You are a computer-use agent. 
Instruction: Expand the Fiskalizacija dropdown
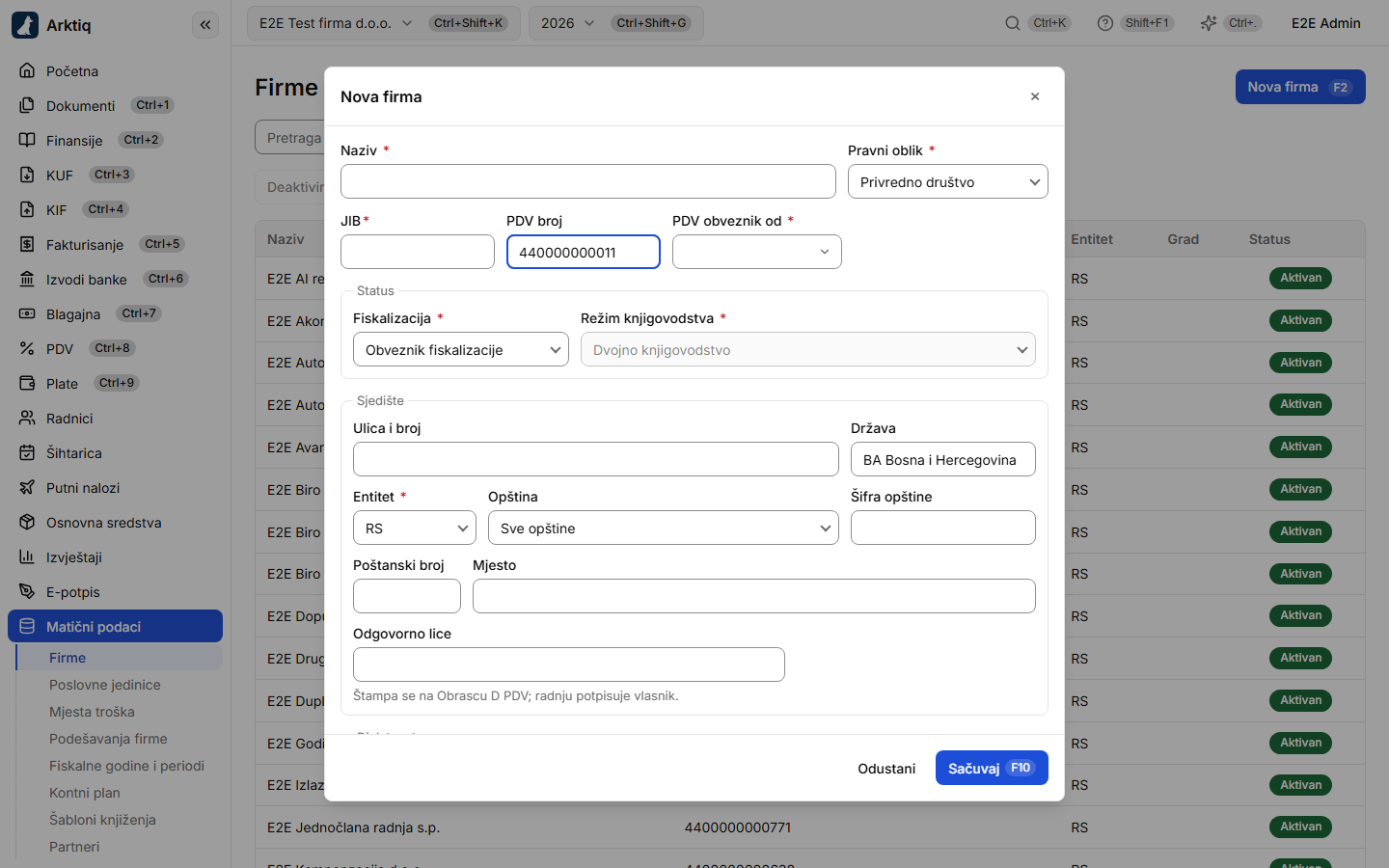[x=461, y=349]
